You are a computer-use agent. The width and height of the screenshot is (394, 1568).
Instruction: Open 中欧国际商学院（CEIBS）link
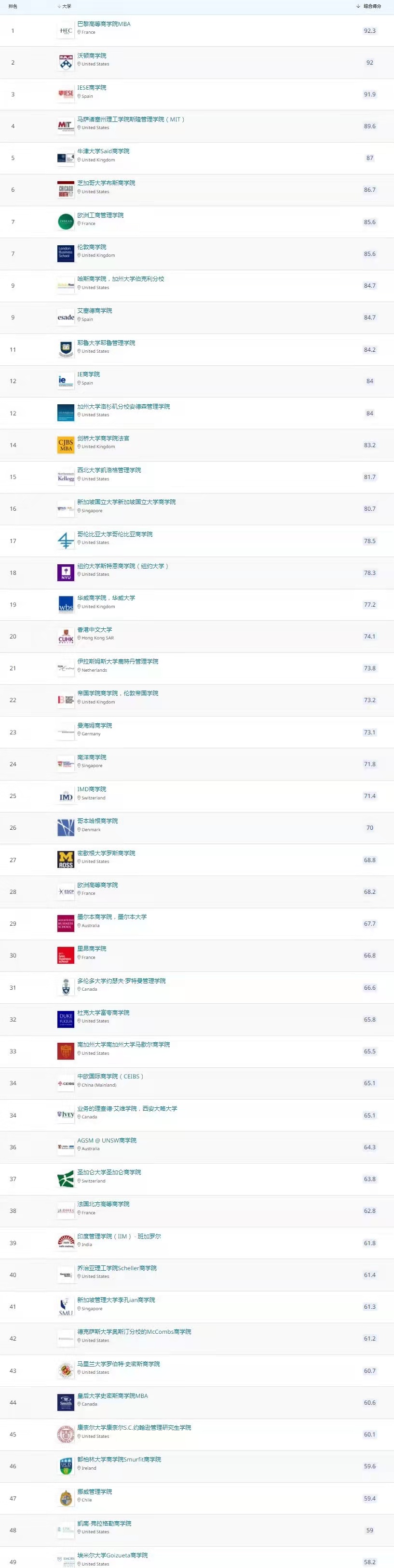tap(110, 1076)
